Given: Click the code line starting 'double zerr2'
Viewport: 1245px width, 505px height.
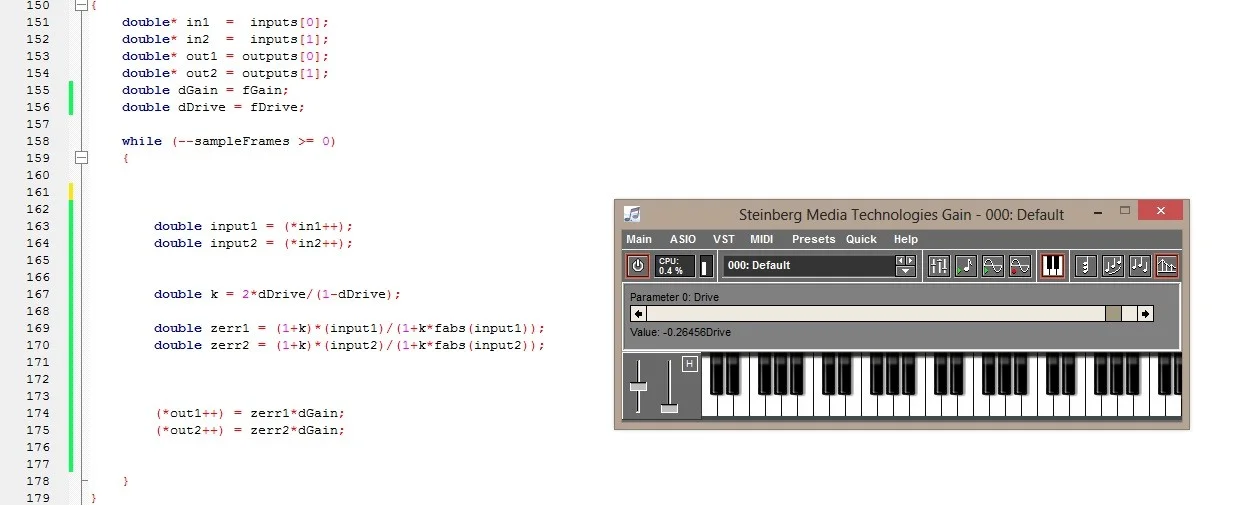Looking at the screenshot, I should 349,345.
